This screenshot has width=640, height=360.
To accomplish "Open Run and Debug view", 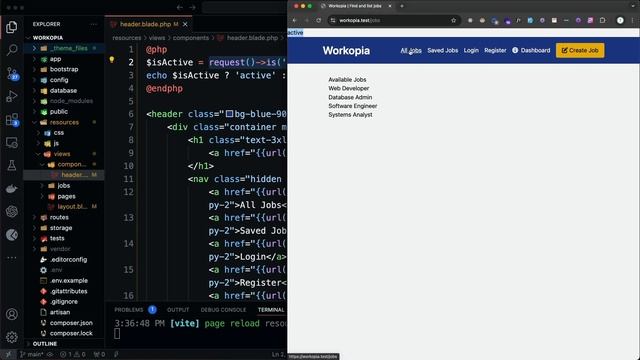I will click(x=12, y=96).
